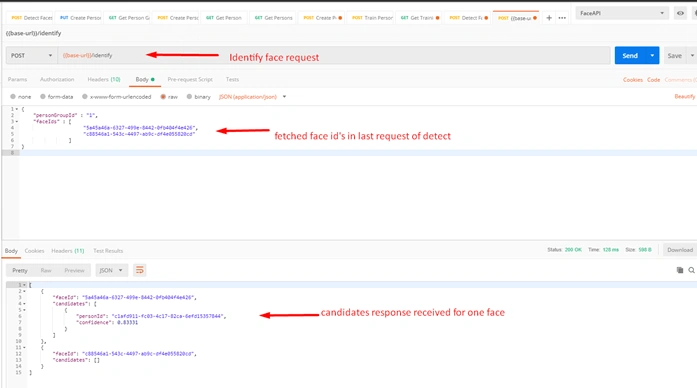Switch to the GET Get Persons tab
Viewport: 697px width, 388px height.
[x=274, y=18]
